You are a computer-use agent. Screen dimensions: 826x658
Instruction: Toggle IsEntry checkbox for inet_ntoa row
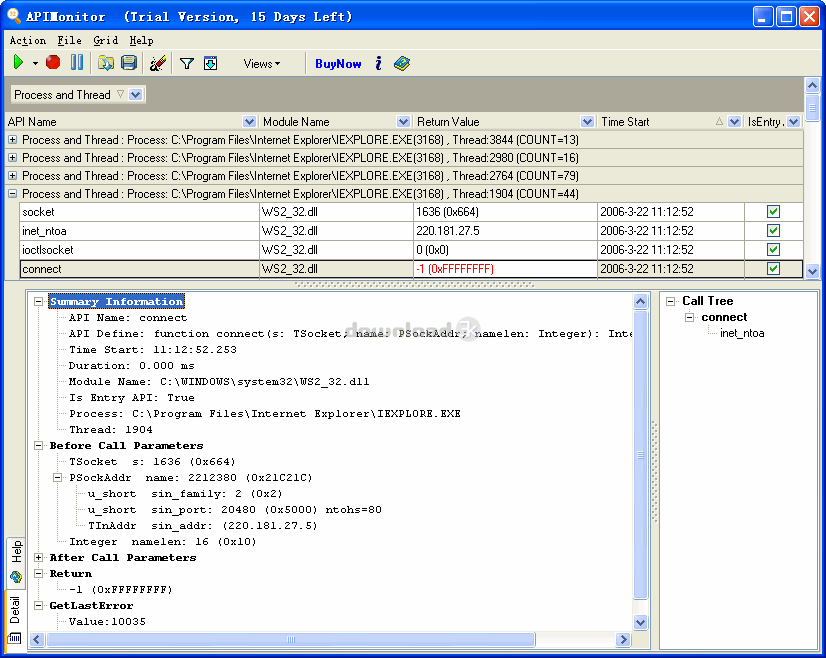click(773, 231)
